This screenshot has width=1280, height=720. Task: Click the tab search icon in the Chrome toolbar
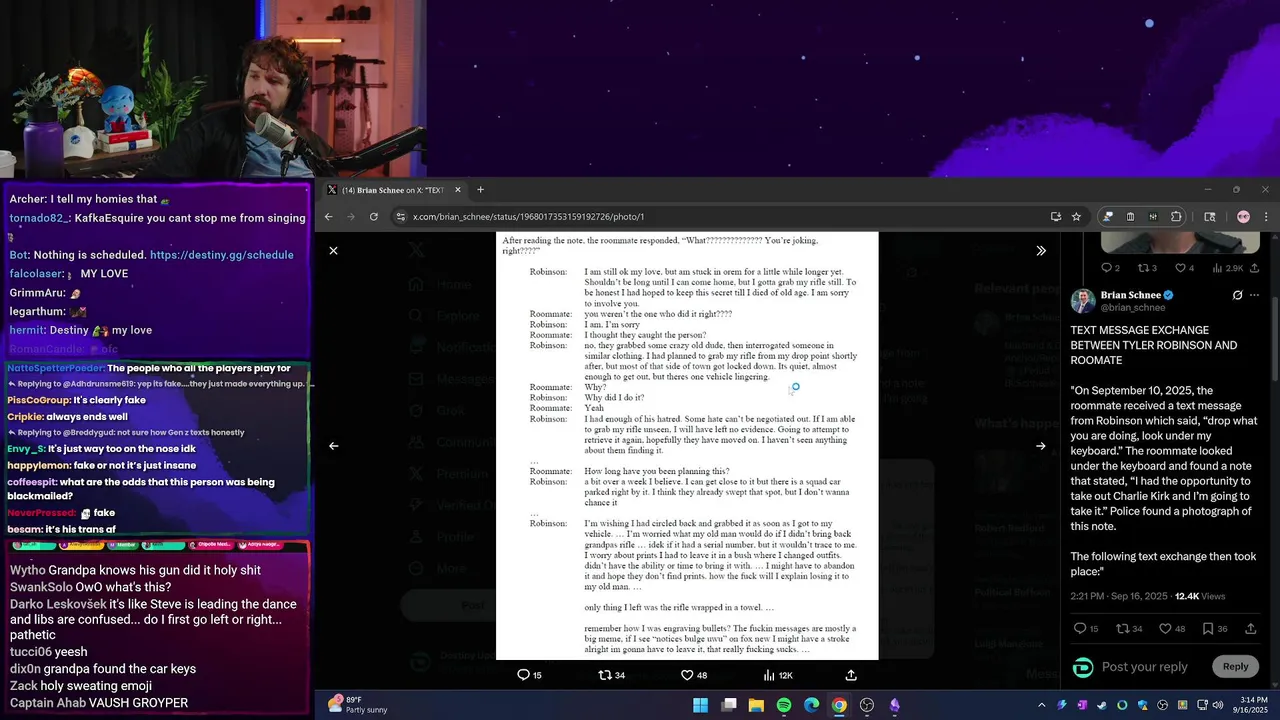pyautogui.click(x=1209, y=216)
